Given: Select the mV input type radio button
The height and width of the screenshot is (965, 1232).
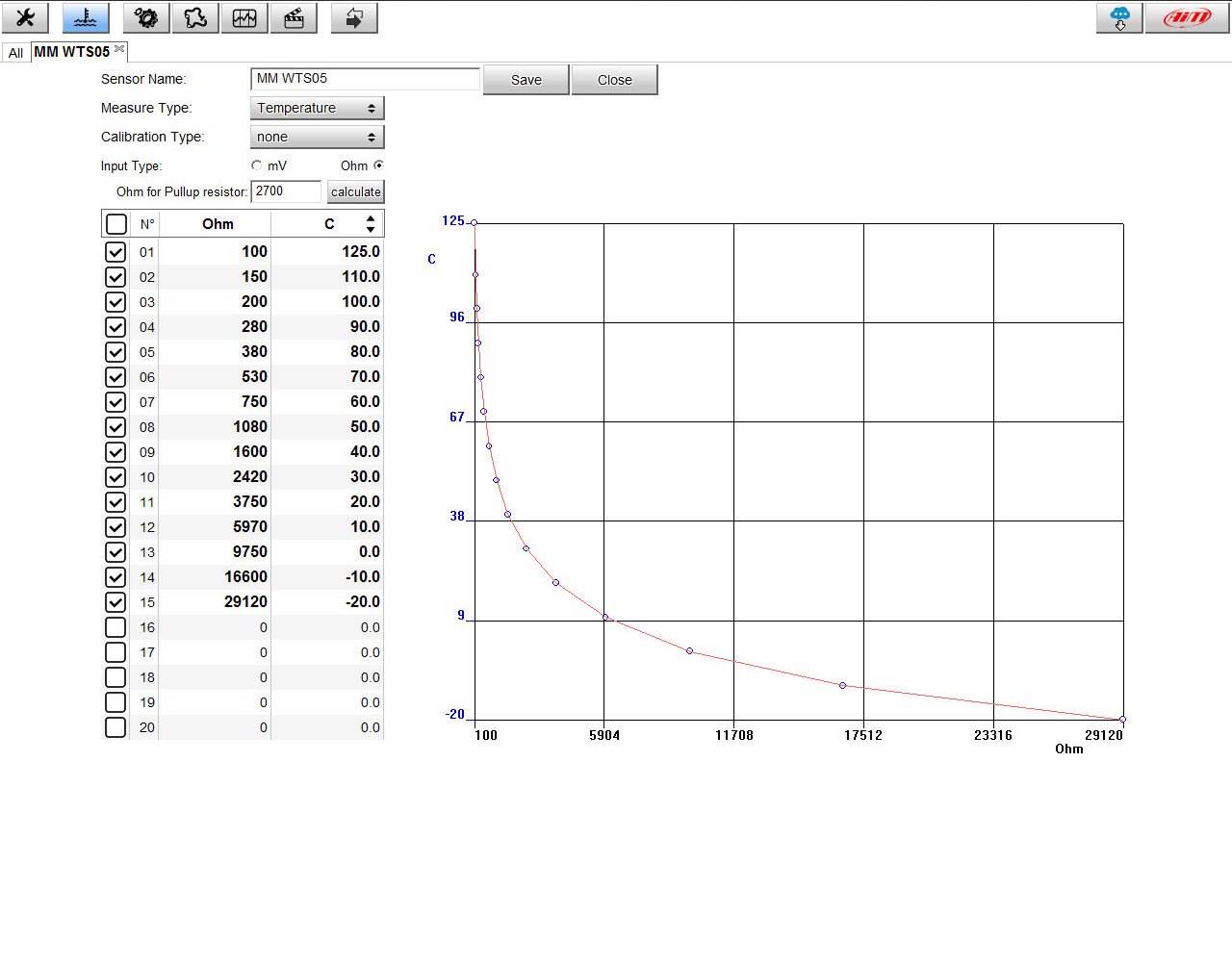Looking at the screenshot, I should click(x=255, y=165).
